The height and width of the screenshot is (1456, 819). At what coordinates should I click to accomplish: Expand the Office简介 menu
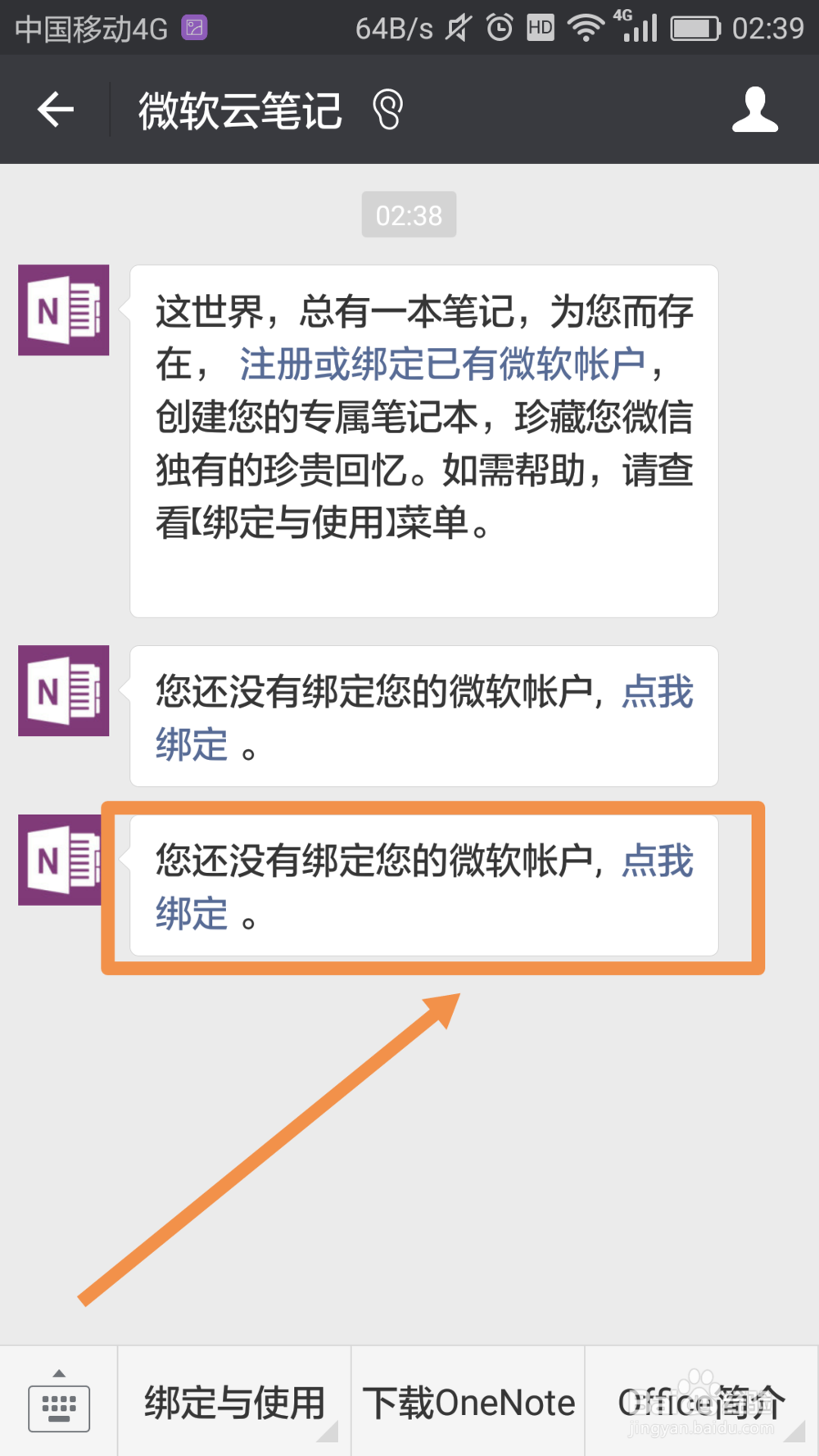click(702, 1401)
